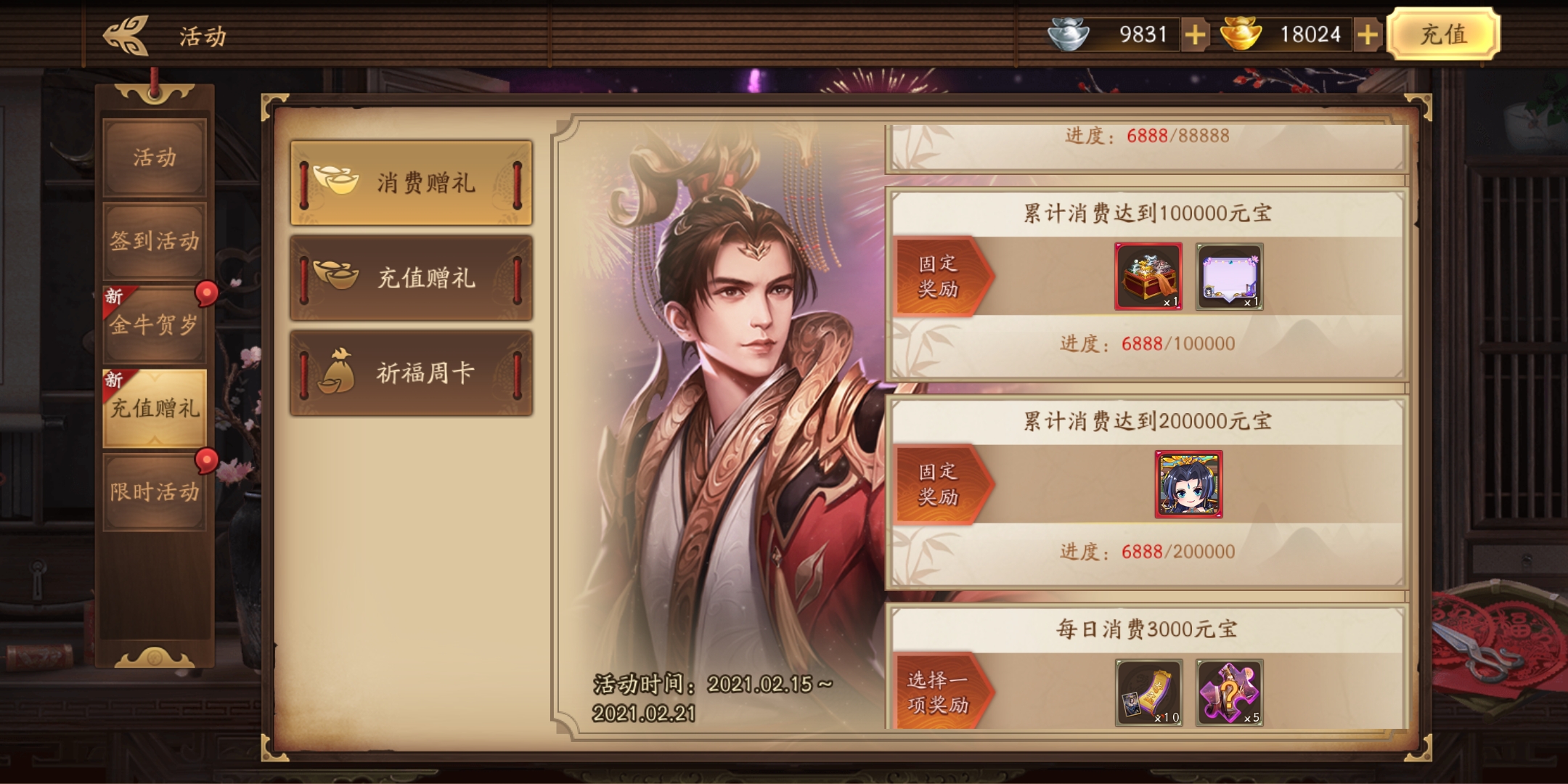Select the golden scroll x10 reward
The width and height of the screenshot is (1568, 784).
tap(1148, 693)
